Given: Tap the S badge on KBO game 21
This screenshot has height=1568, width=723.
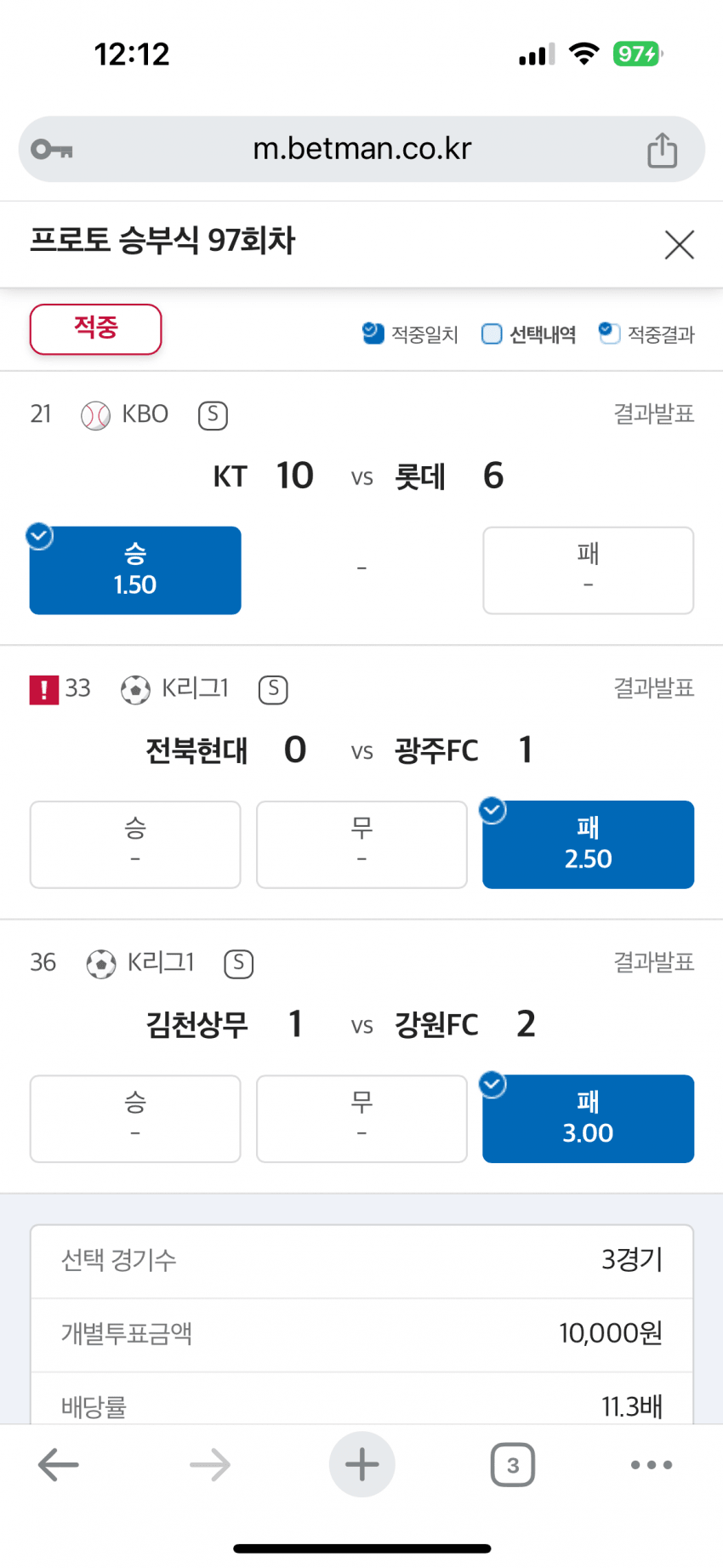Looking at the screenshot, I should pos(213,415).
